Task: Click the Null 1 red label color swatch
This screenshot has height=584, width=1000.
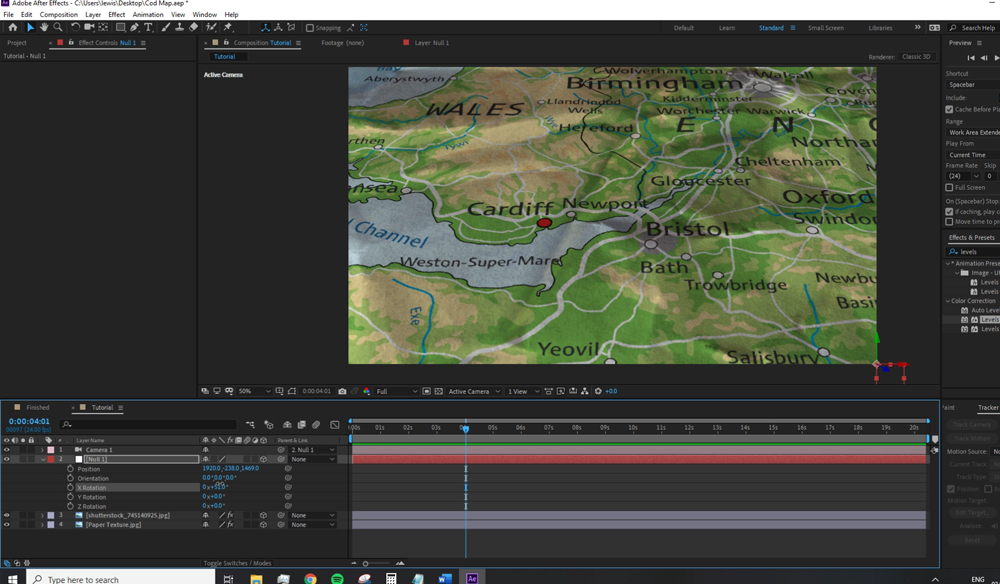Action: pos(51,459)
